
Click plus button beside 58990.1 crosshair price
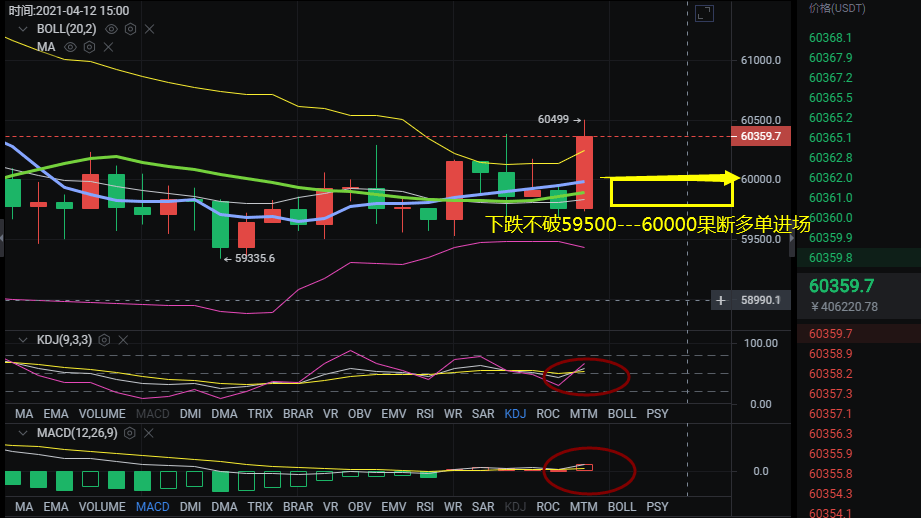tap(721, 300)
